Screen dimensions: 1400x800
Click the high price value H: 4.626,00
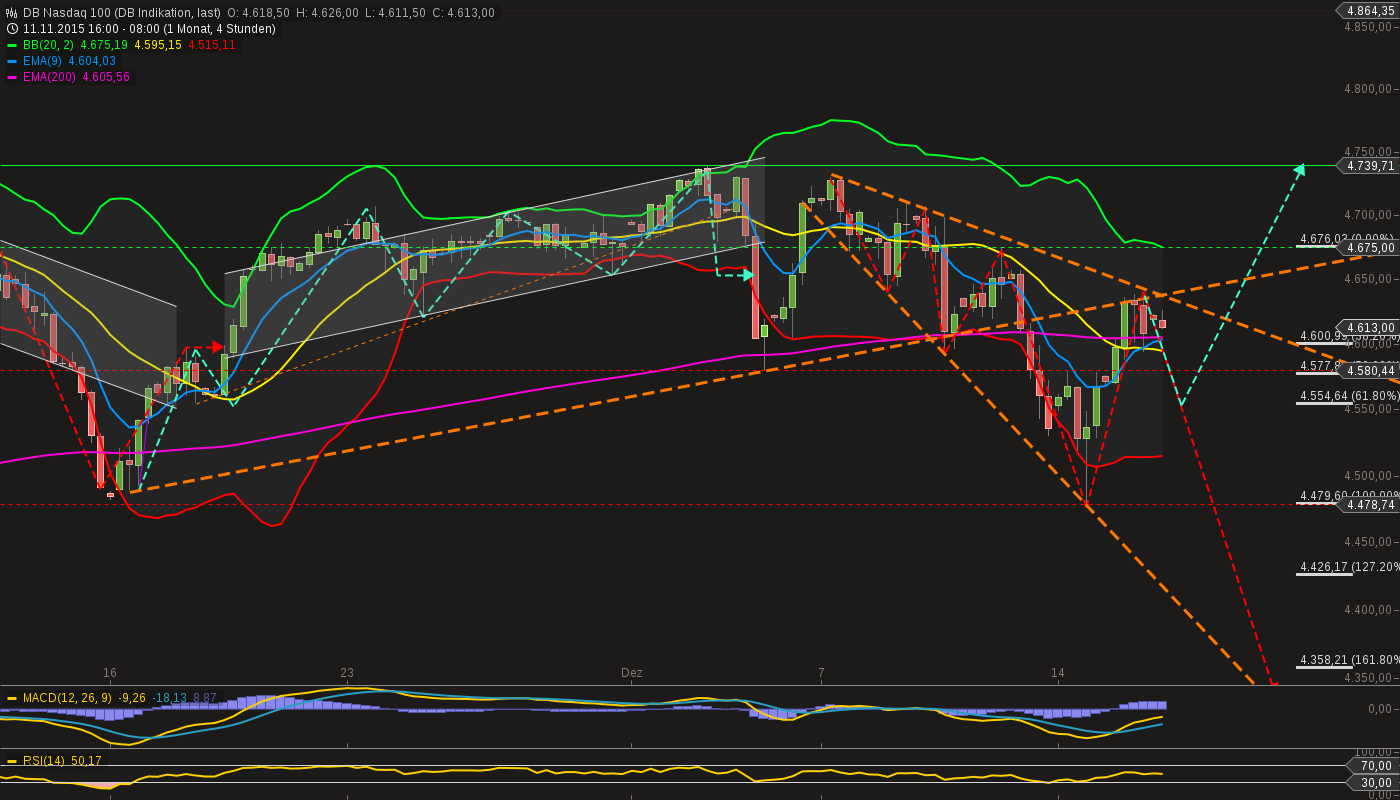click(328, 13)
